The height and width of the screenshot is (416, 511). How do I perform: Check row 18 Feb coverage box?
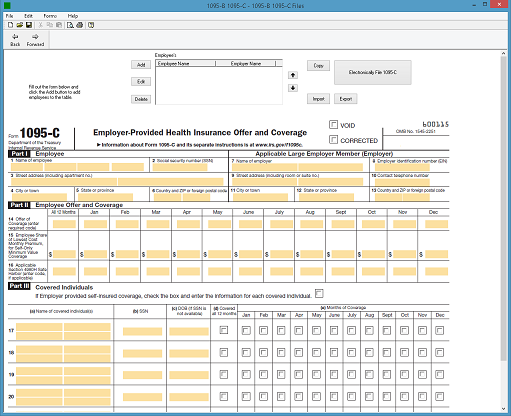click(263, 352)
